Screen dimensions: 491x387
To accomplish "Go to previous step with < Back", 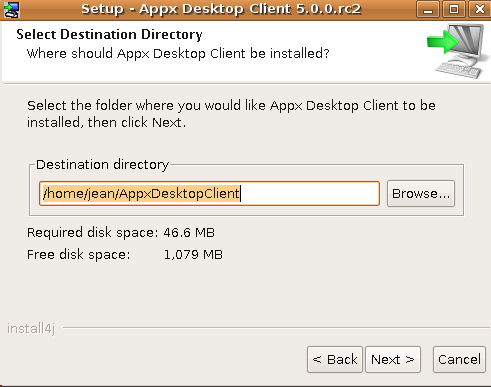I will coord(335,359).
